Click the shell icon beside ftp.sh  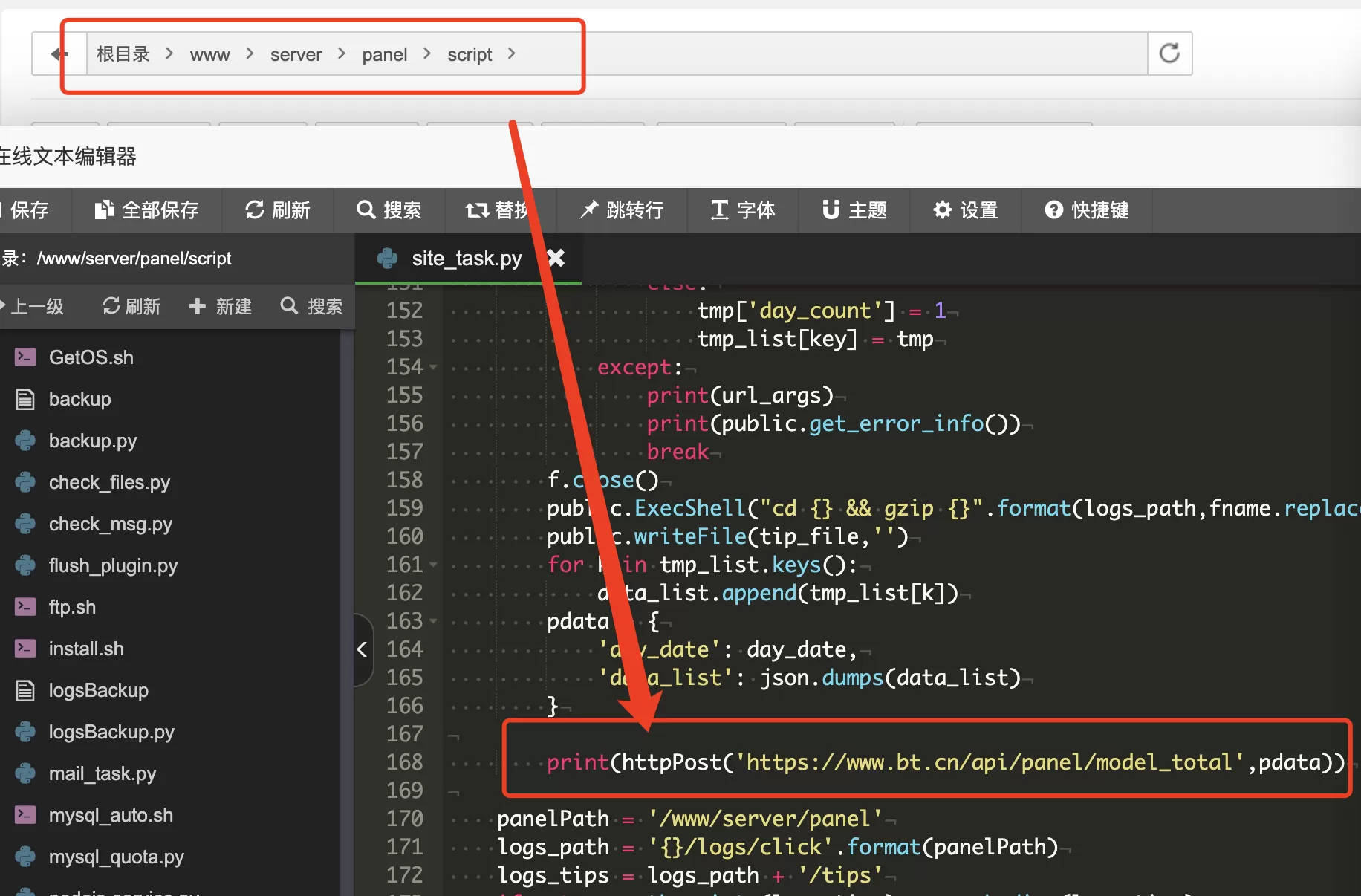[x=25, y=607]
